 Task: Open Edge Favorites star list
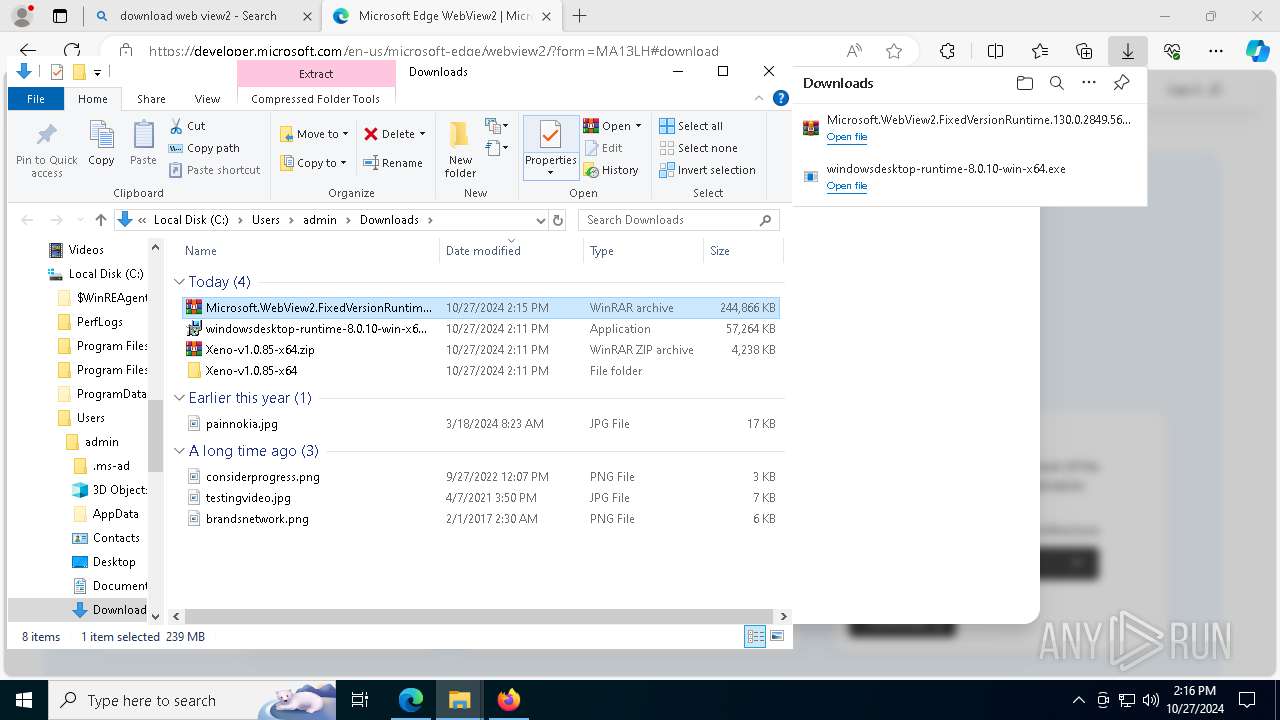(x=1040, y=51)
